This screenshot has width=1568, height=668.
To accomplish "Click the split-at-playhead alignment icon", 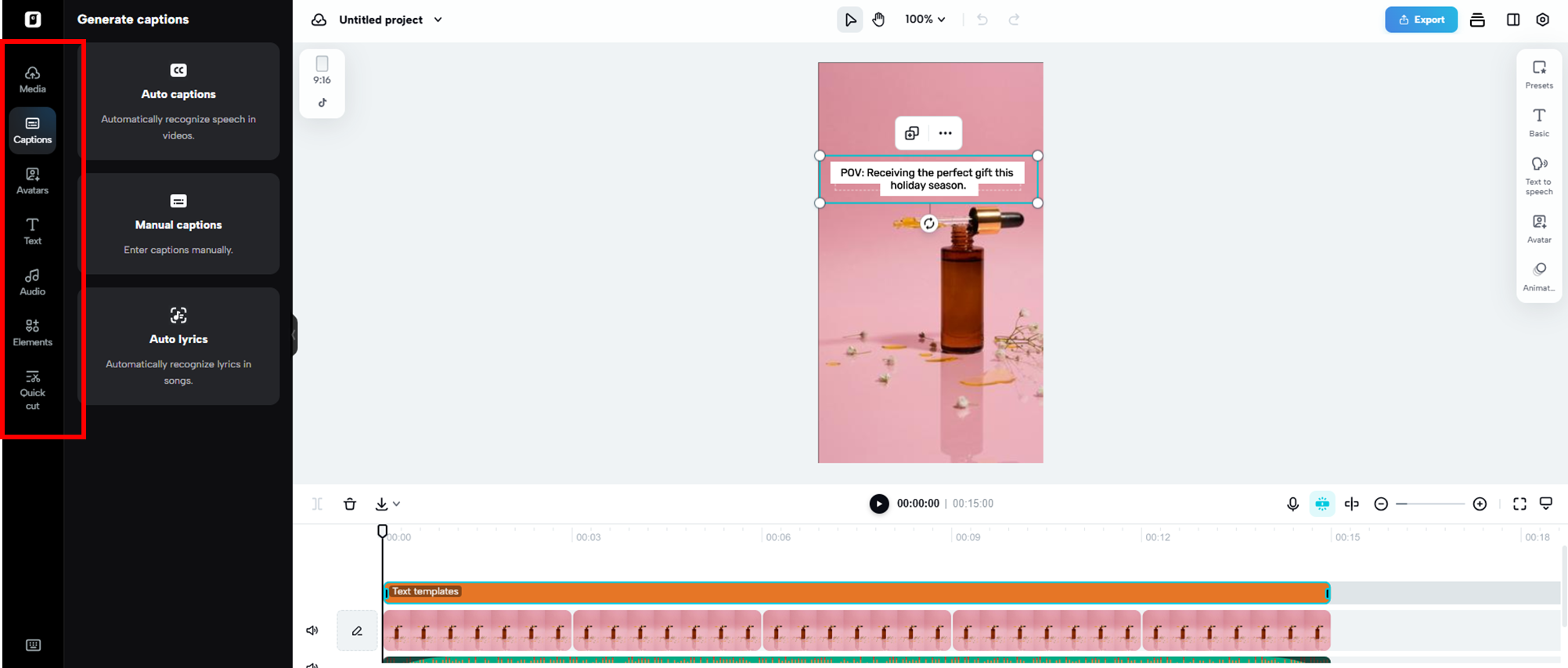I will (x=1352, y=504).
